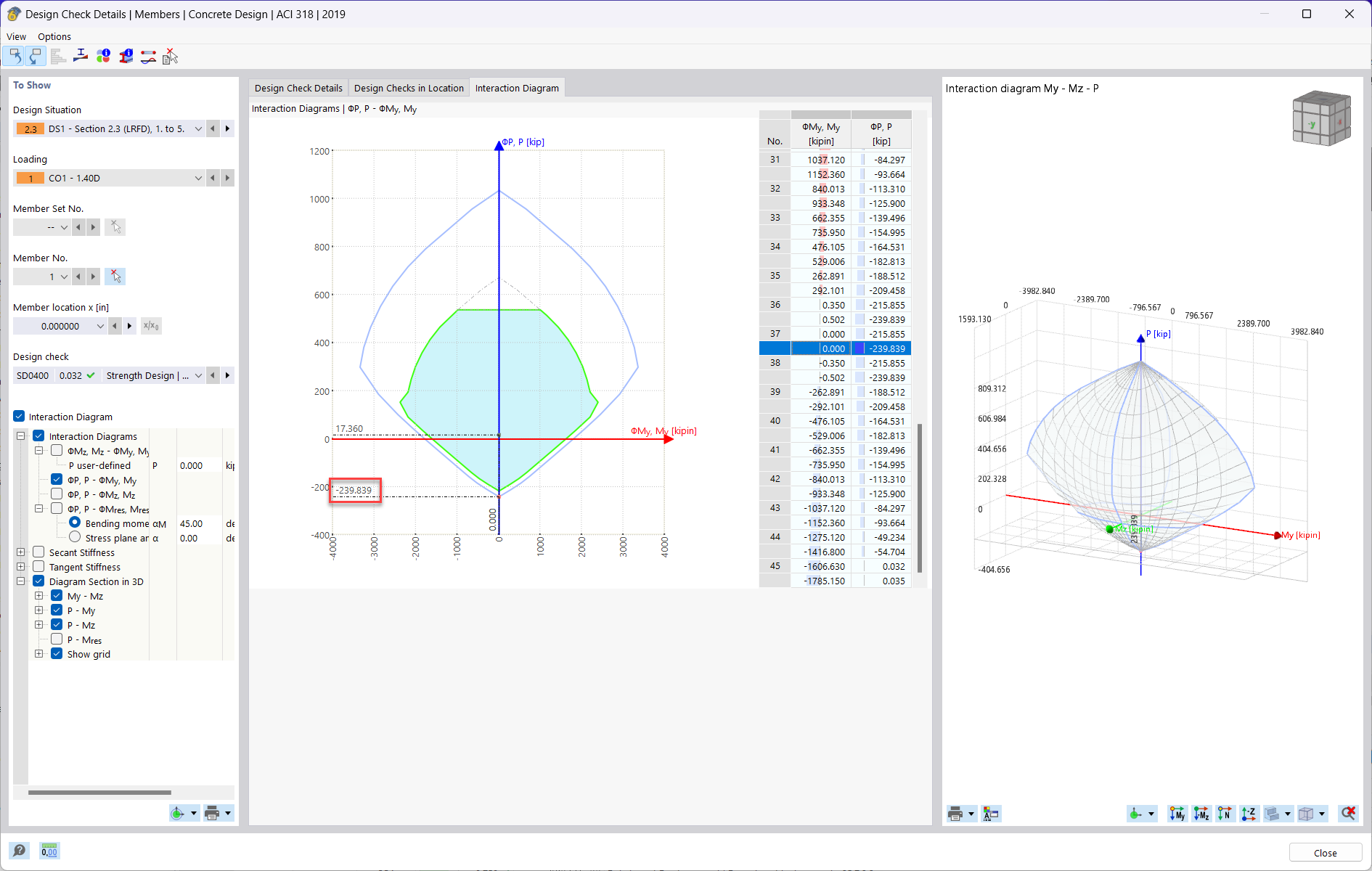This screenshot has height=871, width=1372.
Task: Open the Loading CO1 dropdown
Action: (198, 178)
